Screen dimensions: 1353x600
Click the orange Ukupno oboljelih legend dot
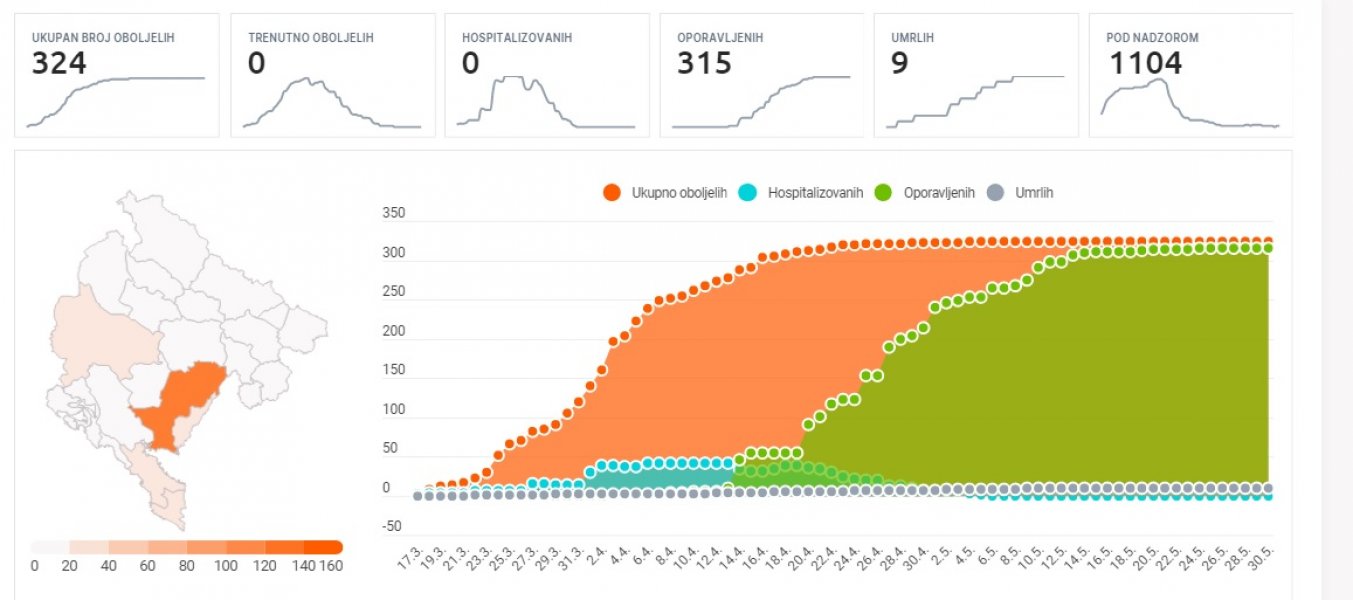[x=613, y=193]
